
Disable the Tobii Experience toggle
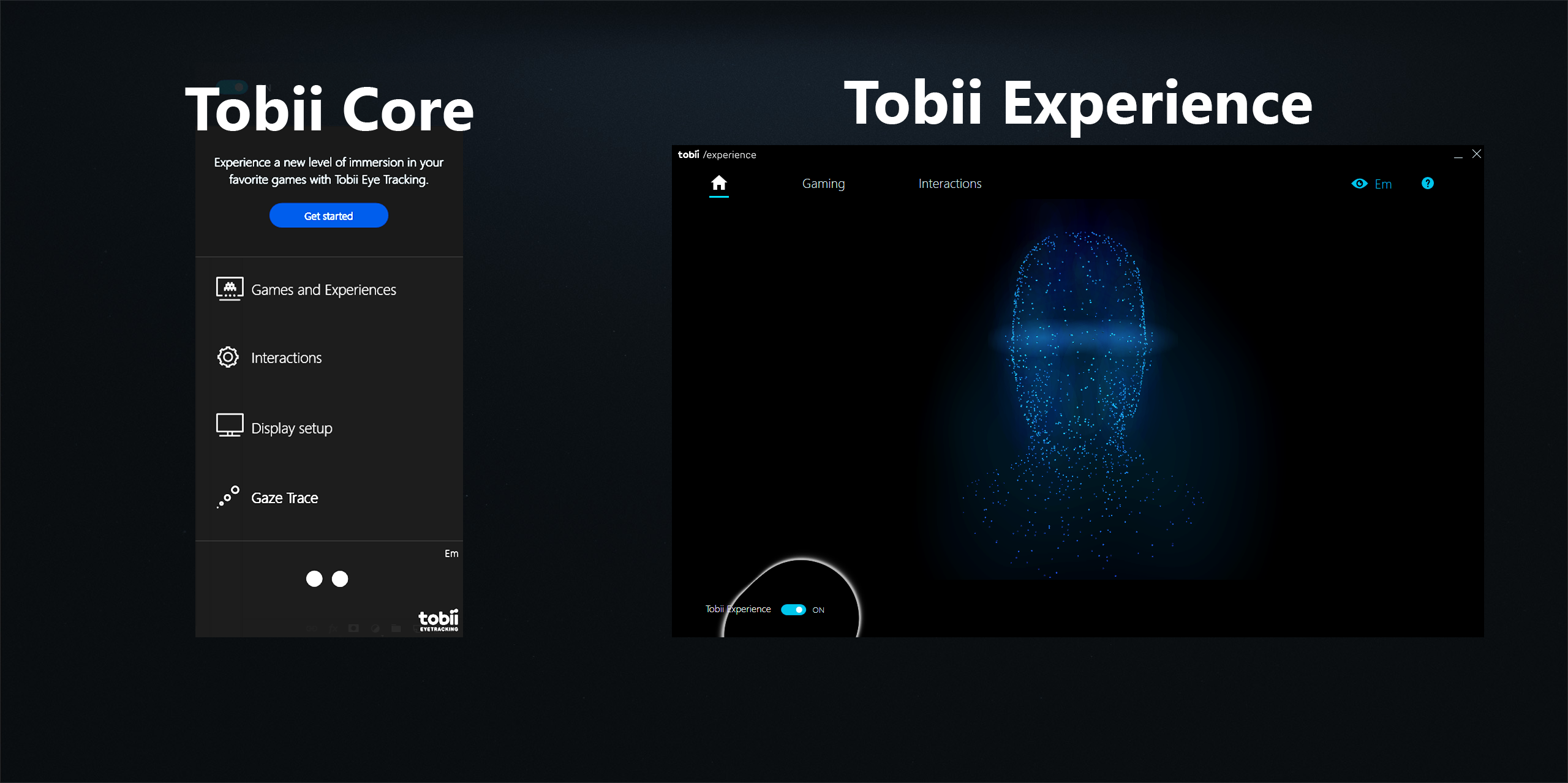pos(794,609)
